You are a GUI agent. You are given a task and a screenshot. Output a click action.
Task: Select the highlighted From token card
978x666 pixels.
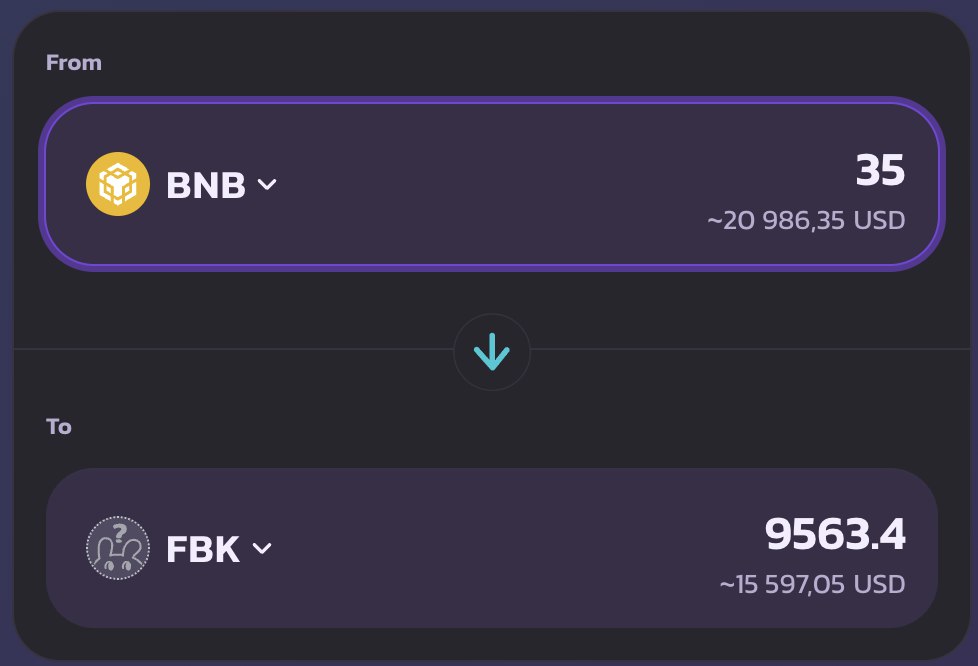pyautogui.click(x=492, y=184)
